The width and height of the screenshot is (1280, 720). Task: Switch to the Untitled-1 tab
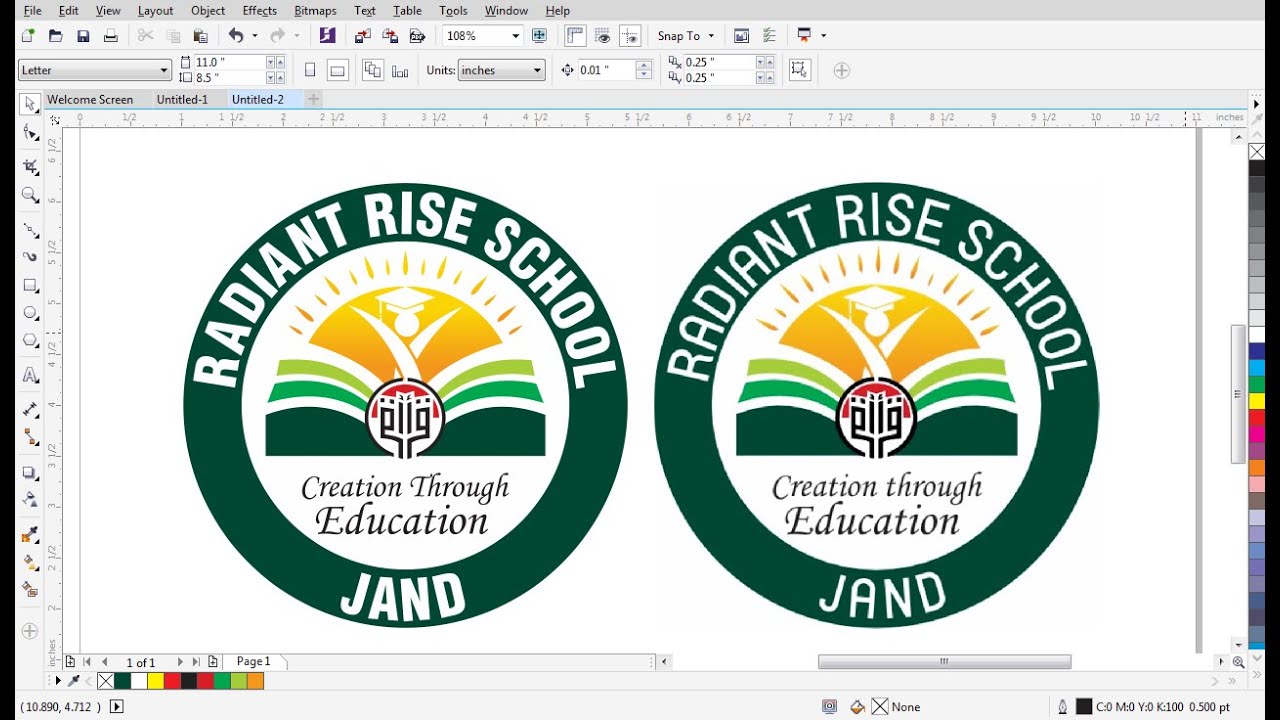click(182, 99)
